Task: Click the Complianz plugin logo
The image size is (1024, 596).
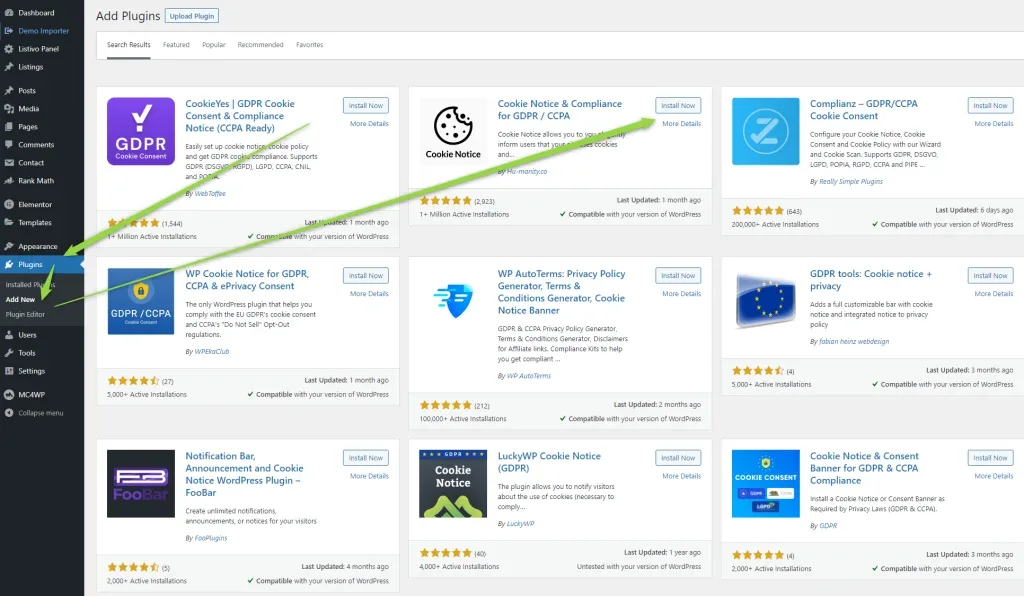Action: click(765, 131)
